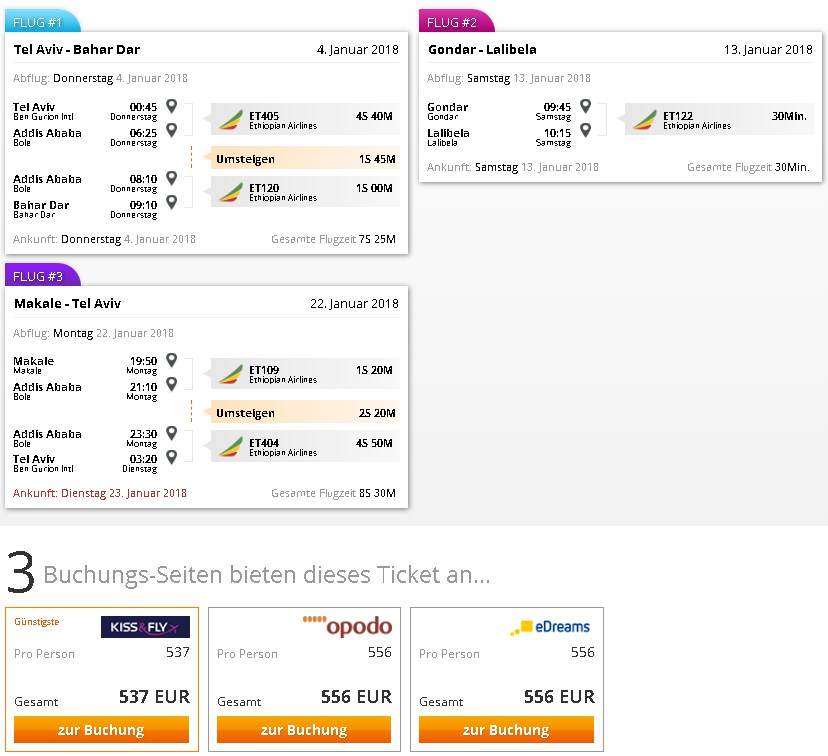
Task: Click zur Buchung under the eDreams offer
Action: click(x=506, y=729)
